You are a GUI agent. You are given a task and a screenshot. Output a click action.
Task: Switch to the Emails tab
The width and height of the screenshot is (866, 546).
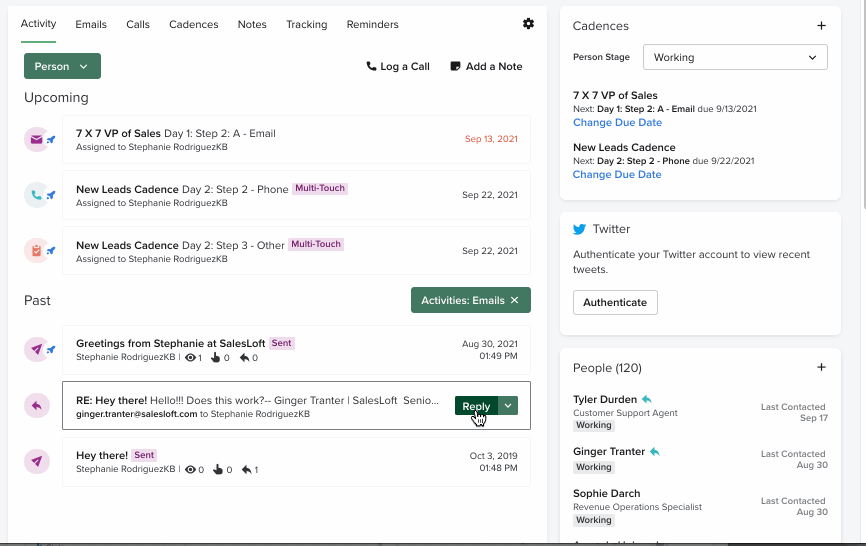91,24
